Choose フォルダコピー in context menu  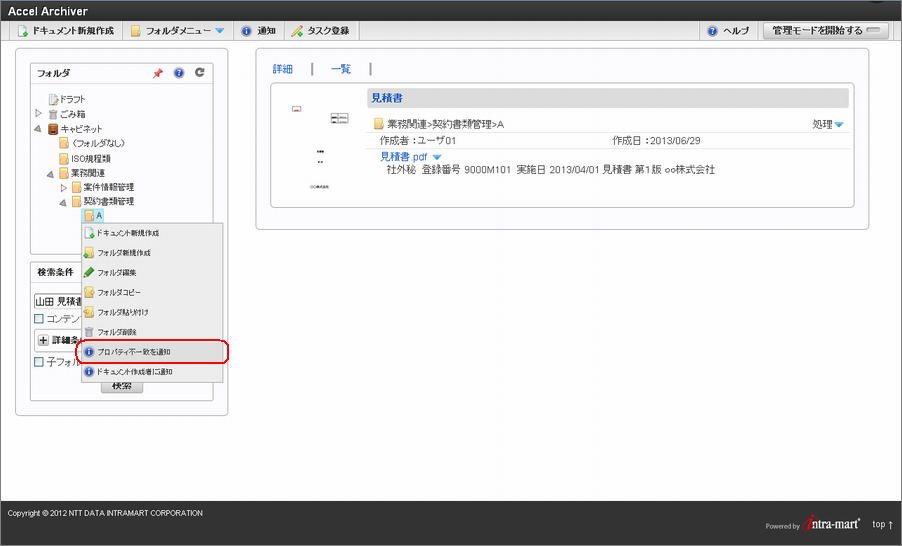tap(152, 292)
